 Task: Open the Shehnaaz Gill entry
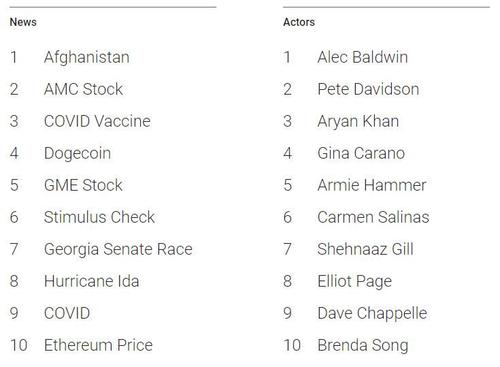(366, 249)
